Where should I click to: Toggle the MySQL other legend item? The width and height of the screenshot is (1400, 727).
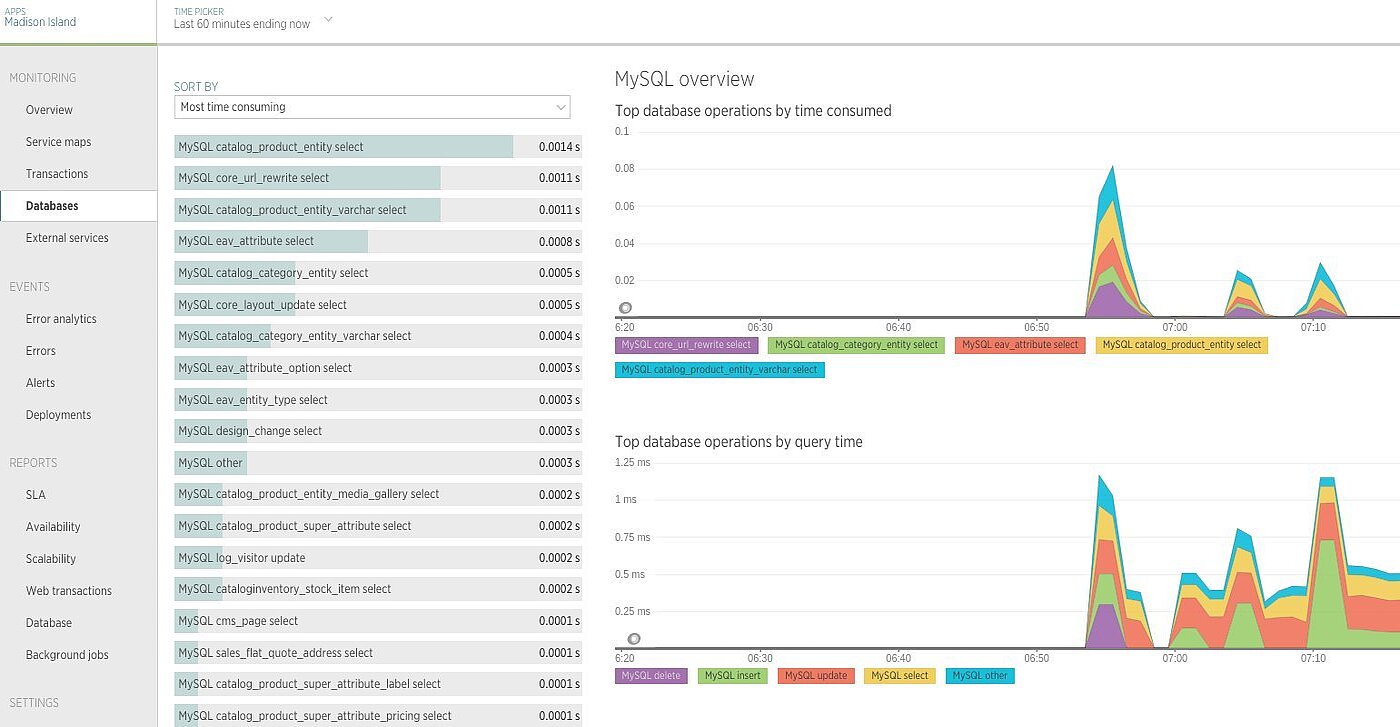[x=980, y=676]
